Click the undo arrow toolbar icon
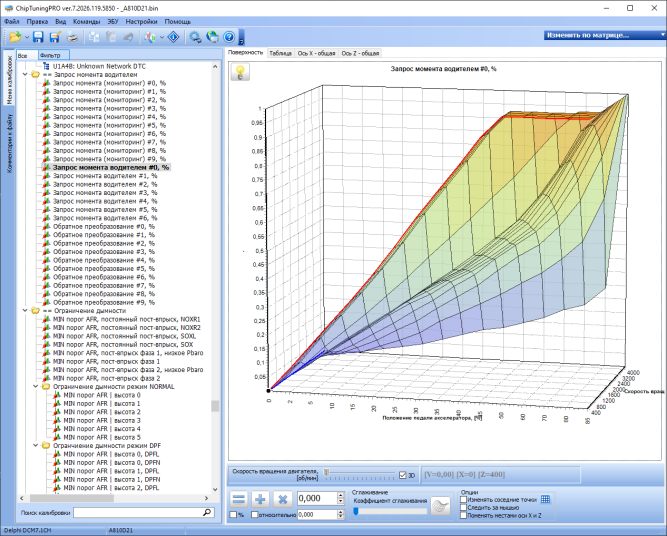This screenshot has height=536, width=667. click(128, 37)
